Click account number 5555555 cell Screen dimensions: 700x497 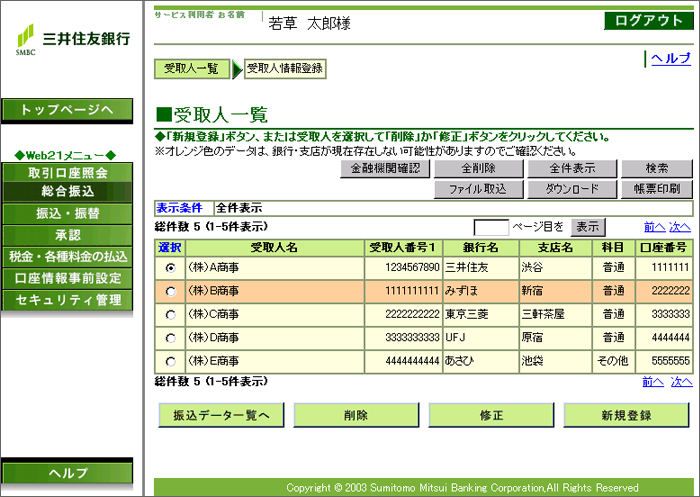[x=664, y=361]
